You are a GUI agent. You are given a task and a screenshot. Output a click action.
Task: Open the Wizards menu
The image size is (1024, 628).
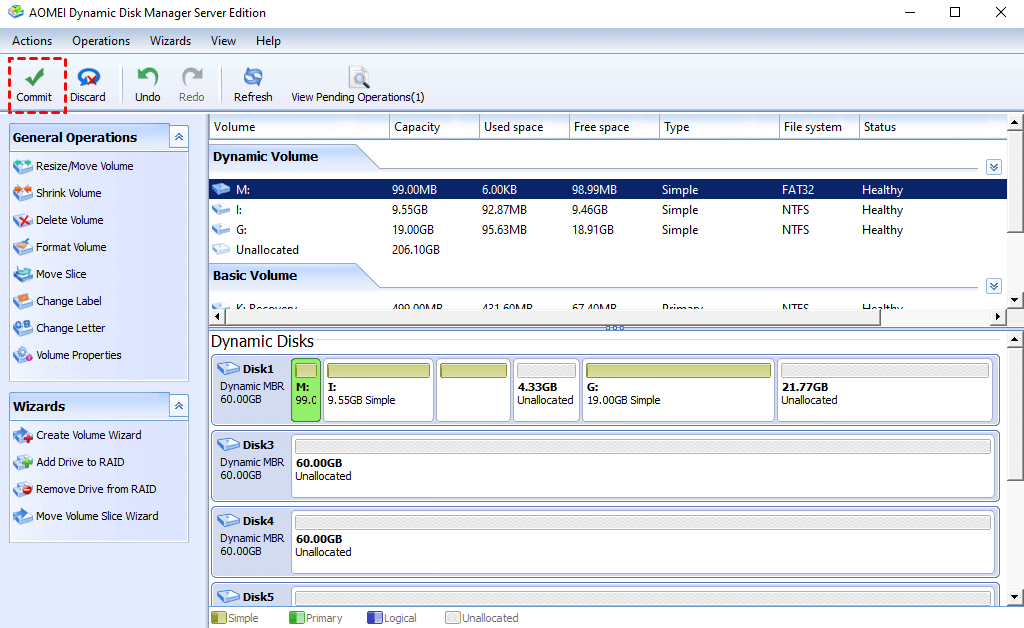pos(170,41)
